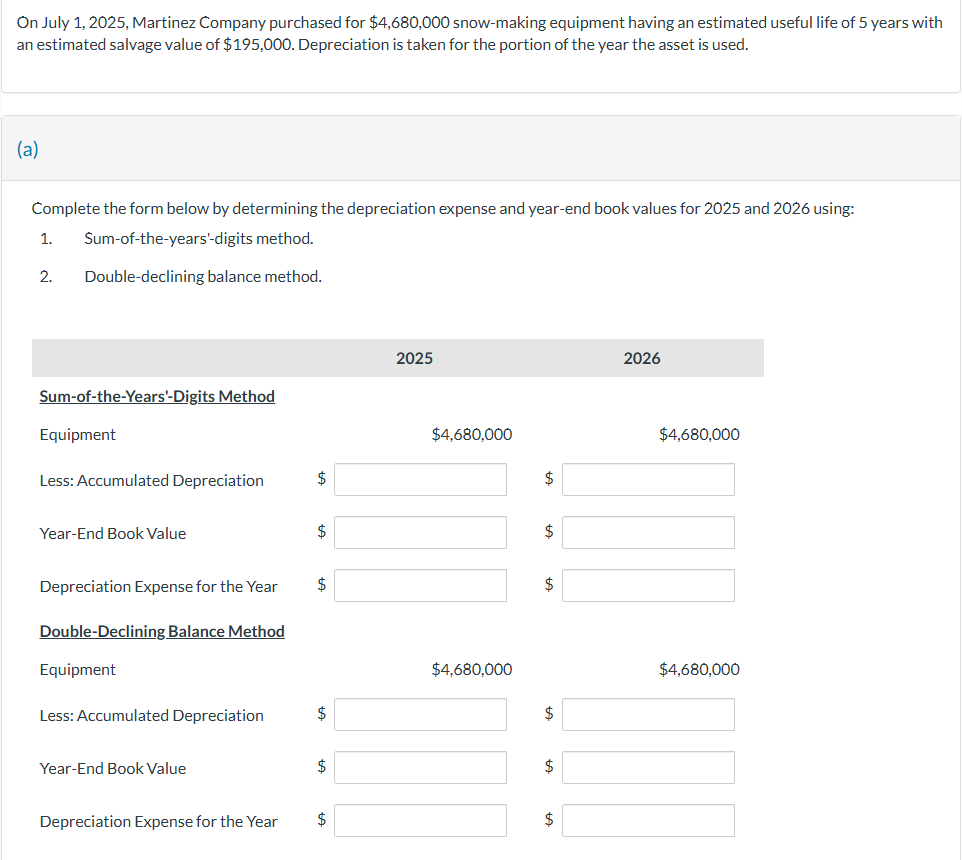The width and height of the screenshot is (962, 860).
Task: Click the 2025 Equipment value $4,680,000 under Double-Declining
Action: point(471,669)
